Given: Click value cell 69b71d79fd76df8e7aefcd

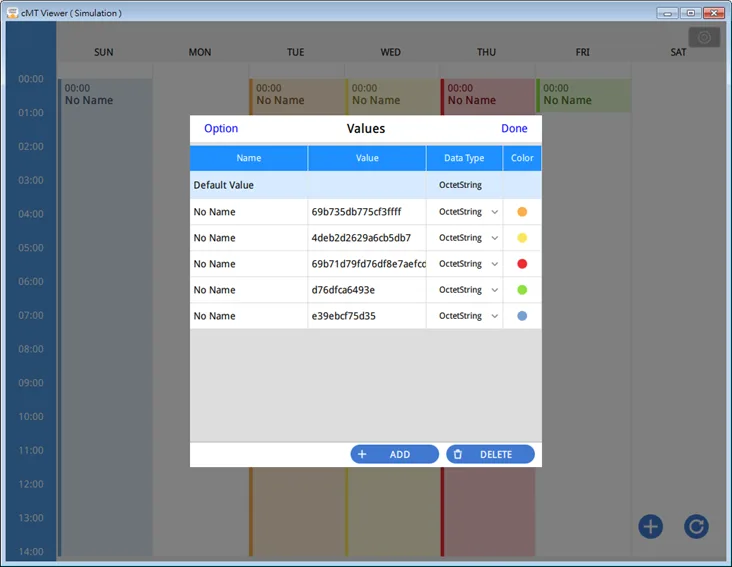Looking at the screenshot, I should pyautogui.click(x=367, y=264).
